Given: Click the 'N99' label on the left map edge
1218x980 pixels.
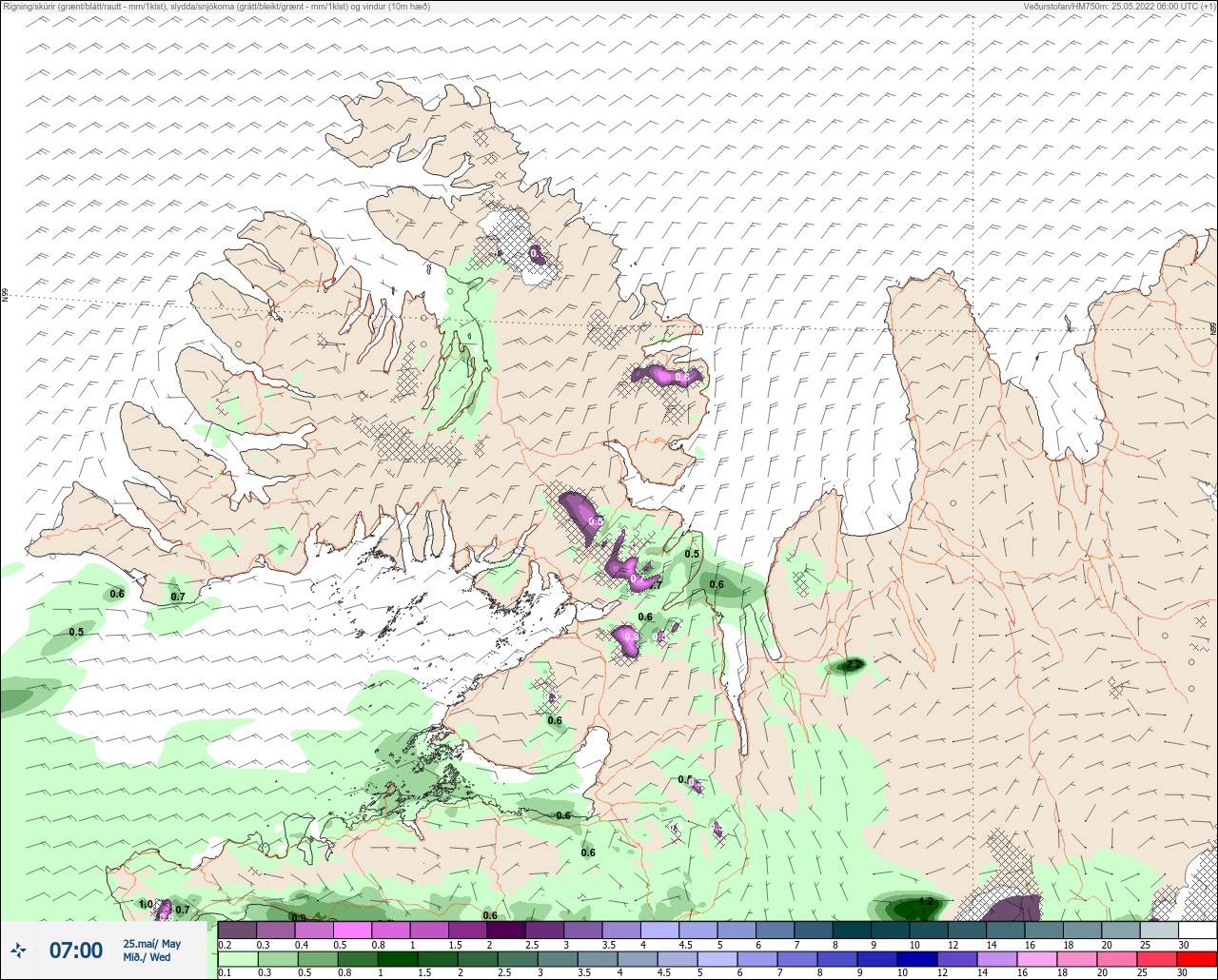Looking at the screenshot, I should point(5,296).
